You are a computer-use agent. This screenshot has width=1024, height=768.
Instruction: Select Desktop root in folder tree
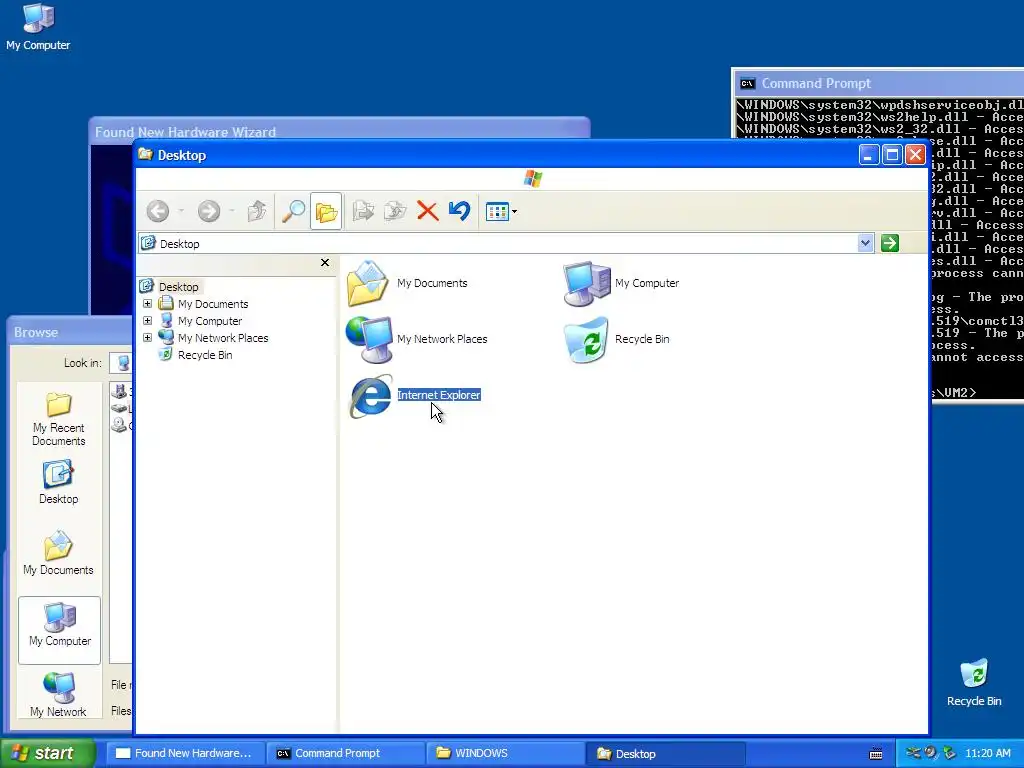point(178,287)
